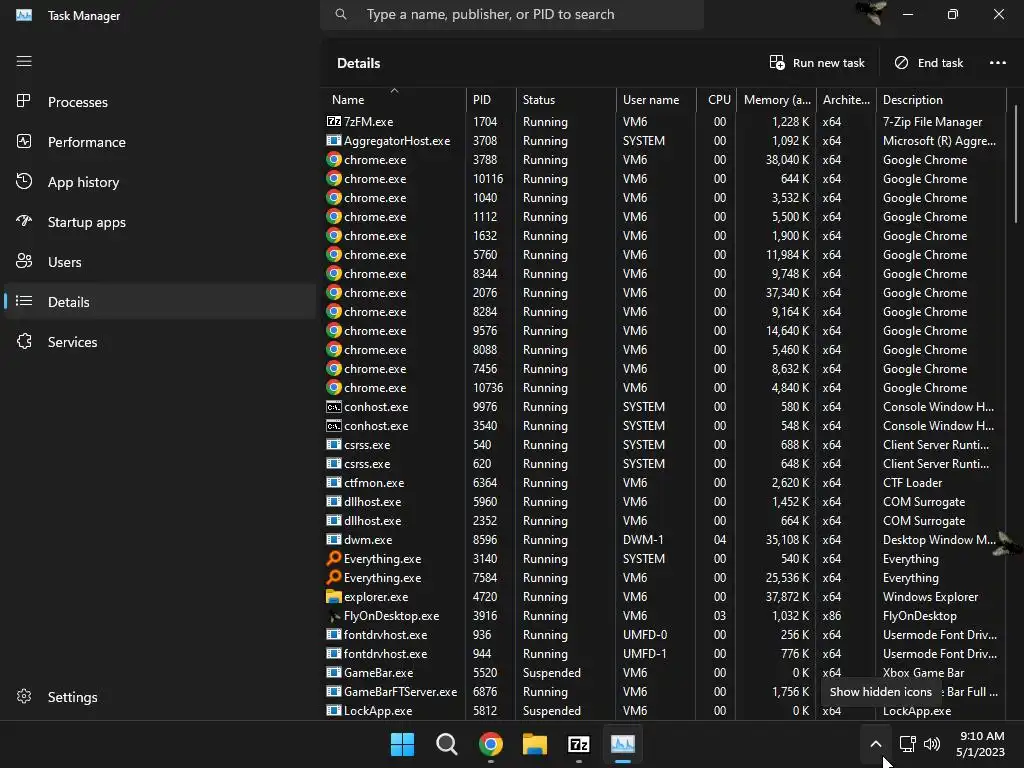Go to the Users page
Image resolution: width=1024 pixels, height=768 pixels.
(x=160, y=262)
